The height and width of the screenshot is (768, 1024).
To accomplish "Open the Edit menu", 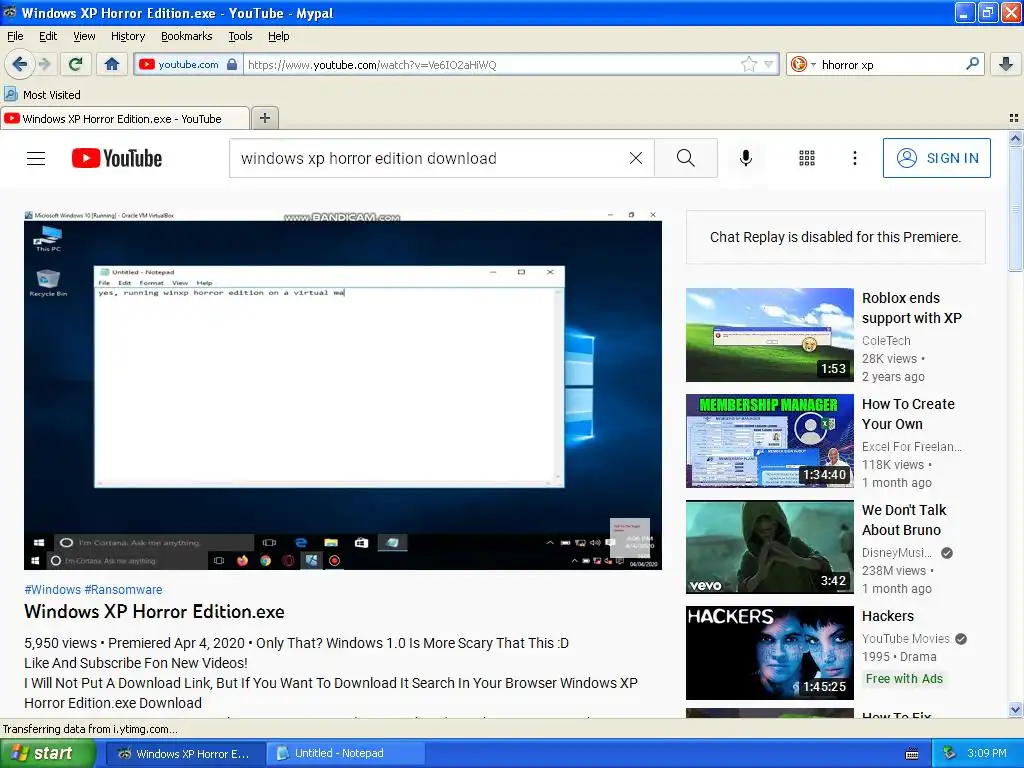I will 48,36.
